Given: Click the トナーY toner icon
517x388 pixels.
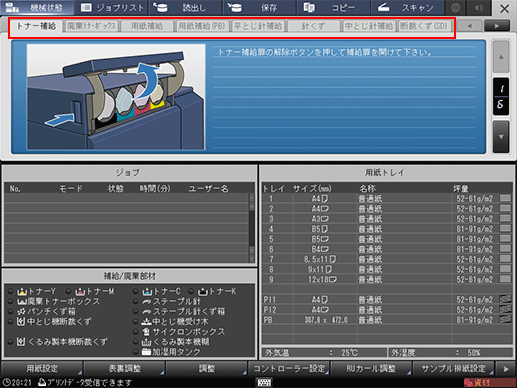Looking at the screenshot, I should click(x=22, y=292).
